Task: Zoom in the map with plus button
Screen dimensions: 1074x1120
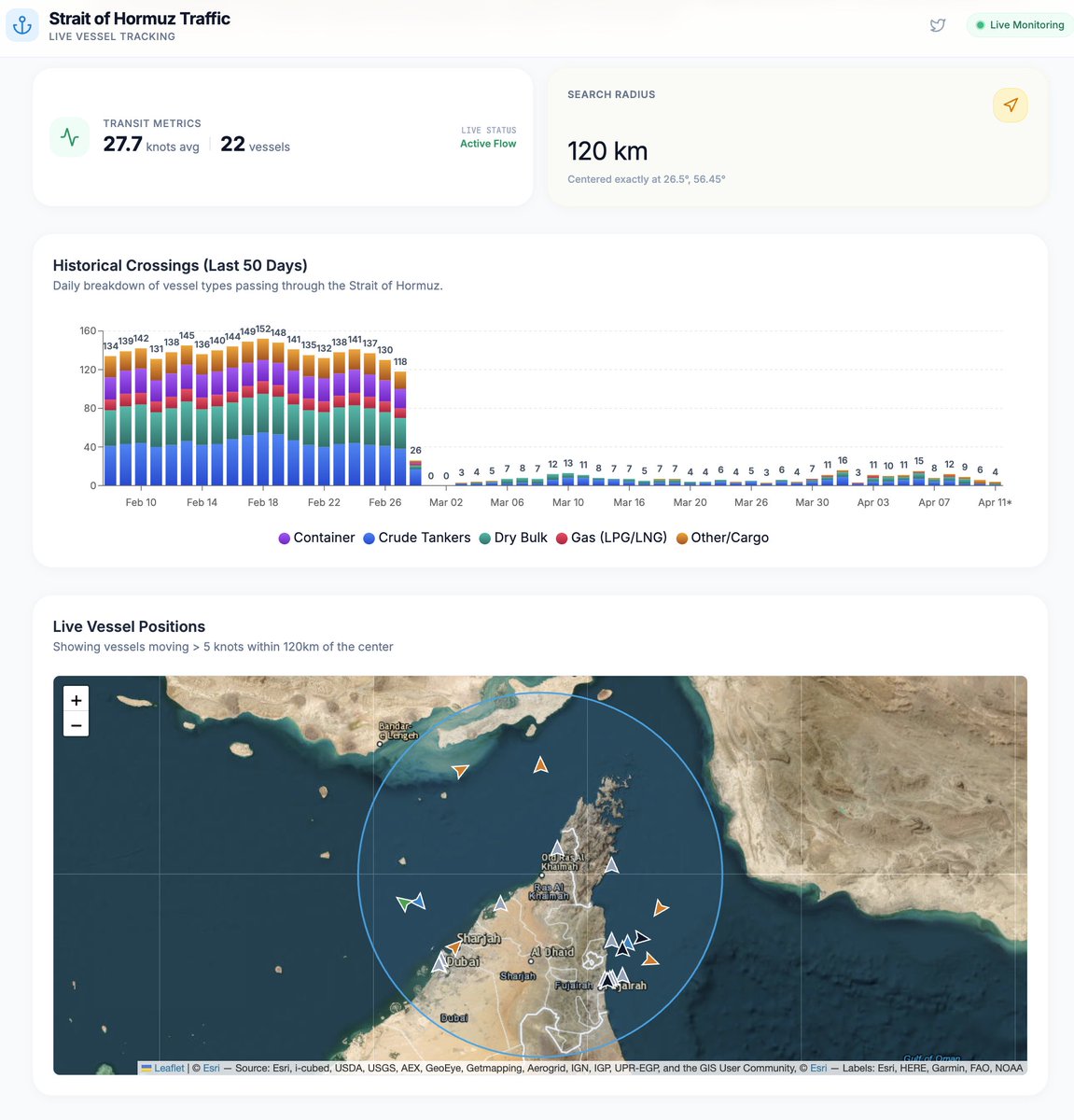Action: pos(77,700)
